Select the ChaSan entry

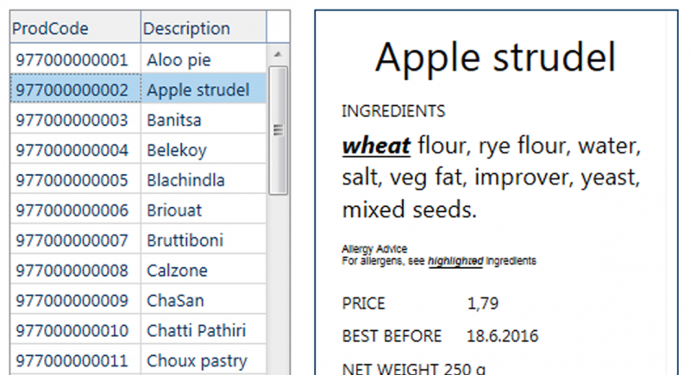tap(175, 301)
